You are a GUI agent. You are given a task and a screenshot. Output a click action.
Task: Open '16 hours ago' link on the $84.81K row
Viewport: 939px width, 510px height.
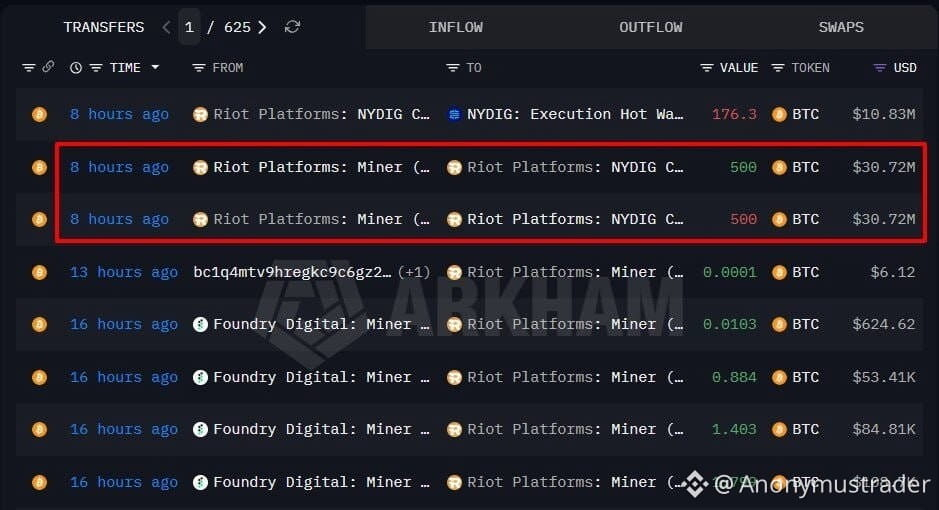(x=123, y=429)
